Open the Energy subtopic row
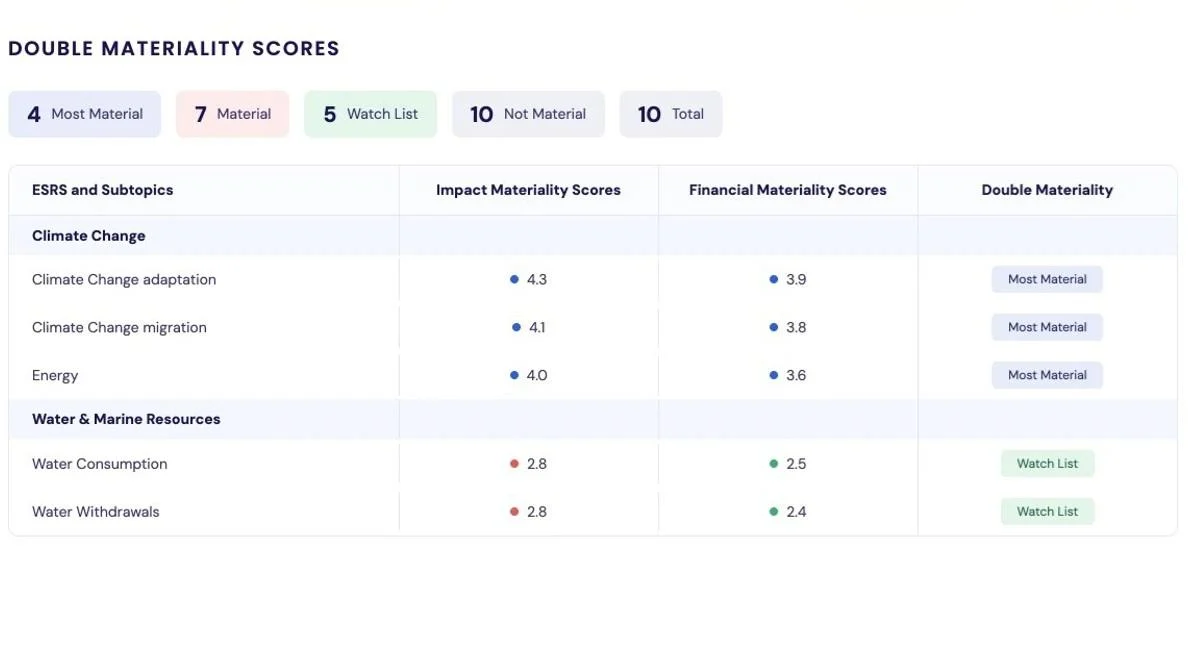 tap(592, 375)
